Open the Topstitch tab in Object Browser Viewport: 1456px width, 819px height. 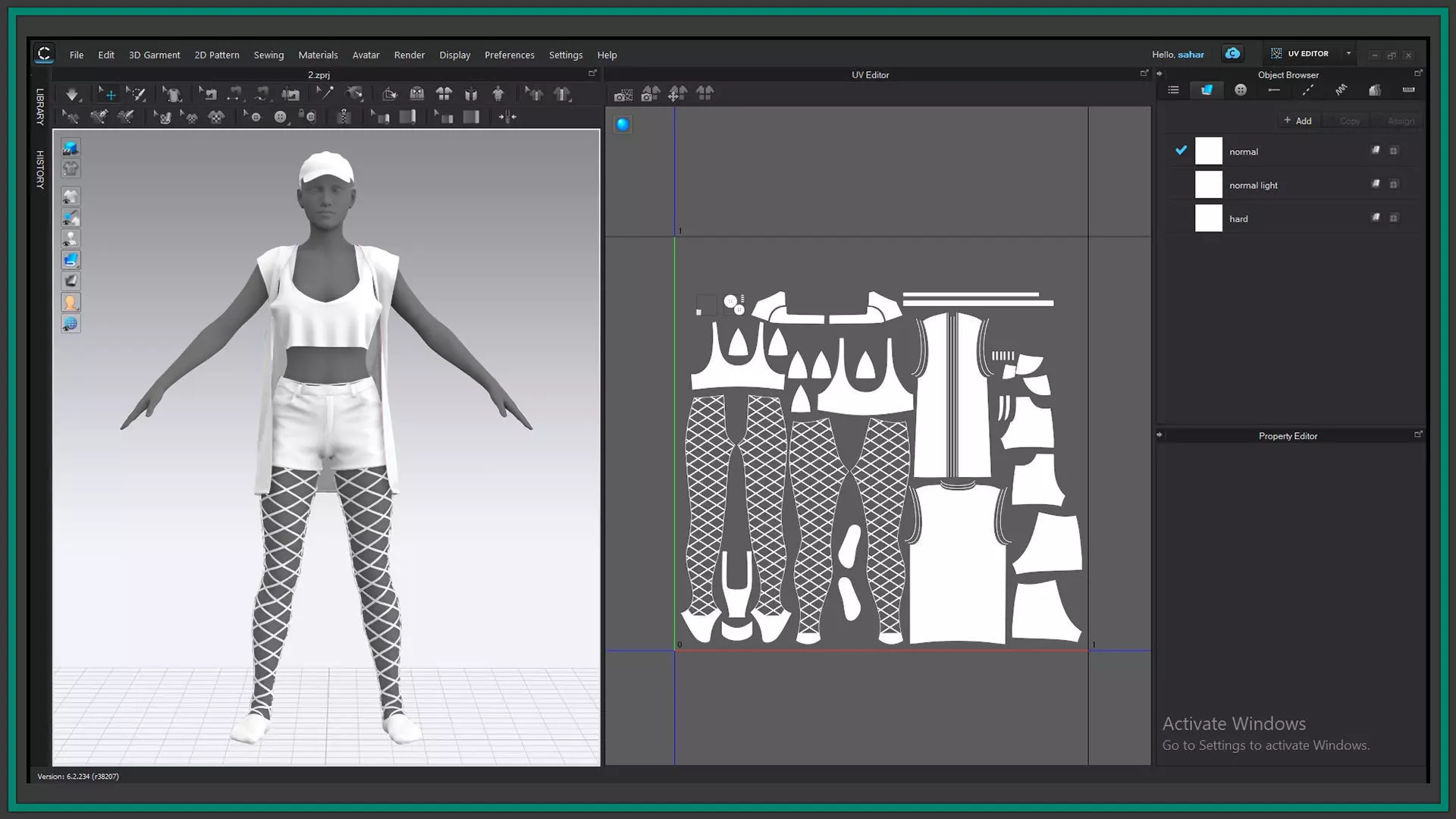[x=1307, y=90]
